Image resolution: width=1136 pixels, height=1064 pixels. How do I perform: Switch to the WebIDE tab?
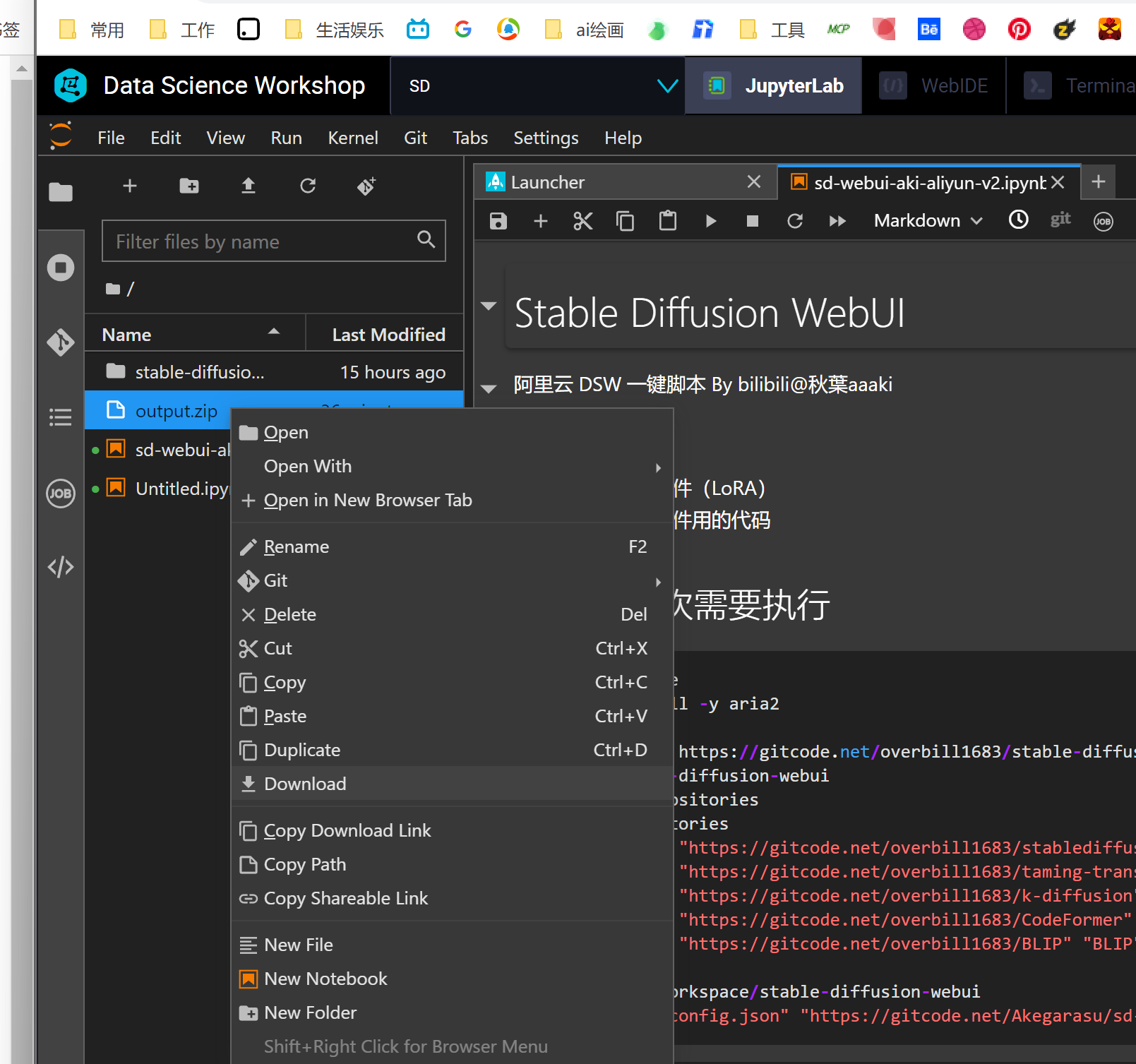[934, 86]
